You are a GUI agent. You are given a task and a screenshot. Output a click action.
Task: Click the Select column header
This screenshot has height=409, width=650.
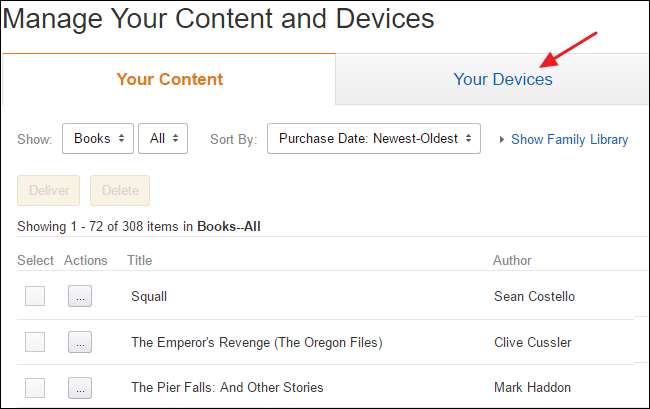click(35, 260)
